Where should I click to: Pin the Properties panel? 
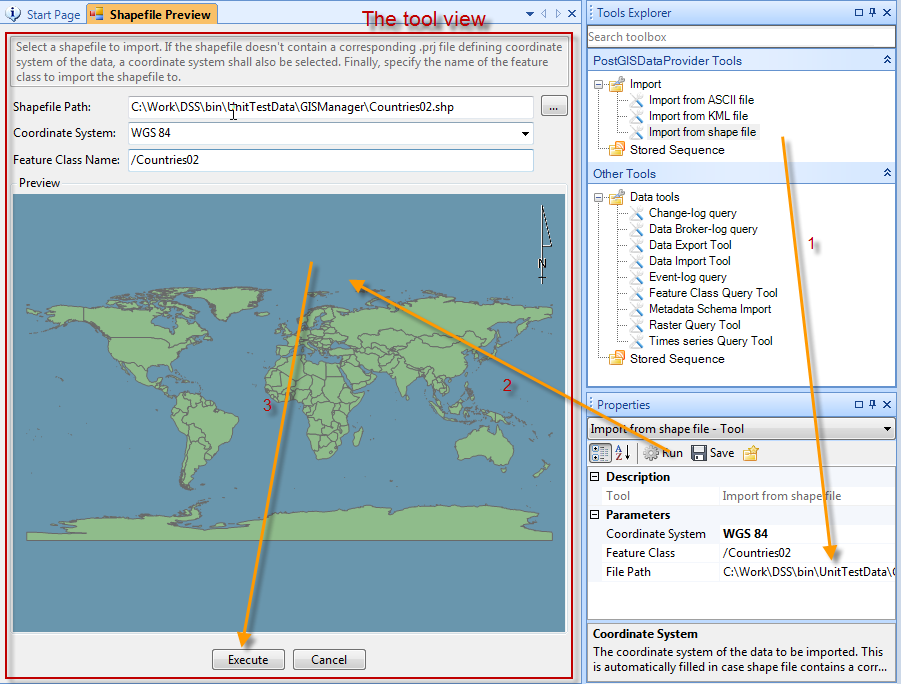click(873, 405)
